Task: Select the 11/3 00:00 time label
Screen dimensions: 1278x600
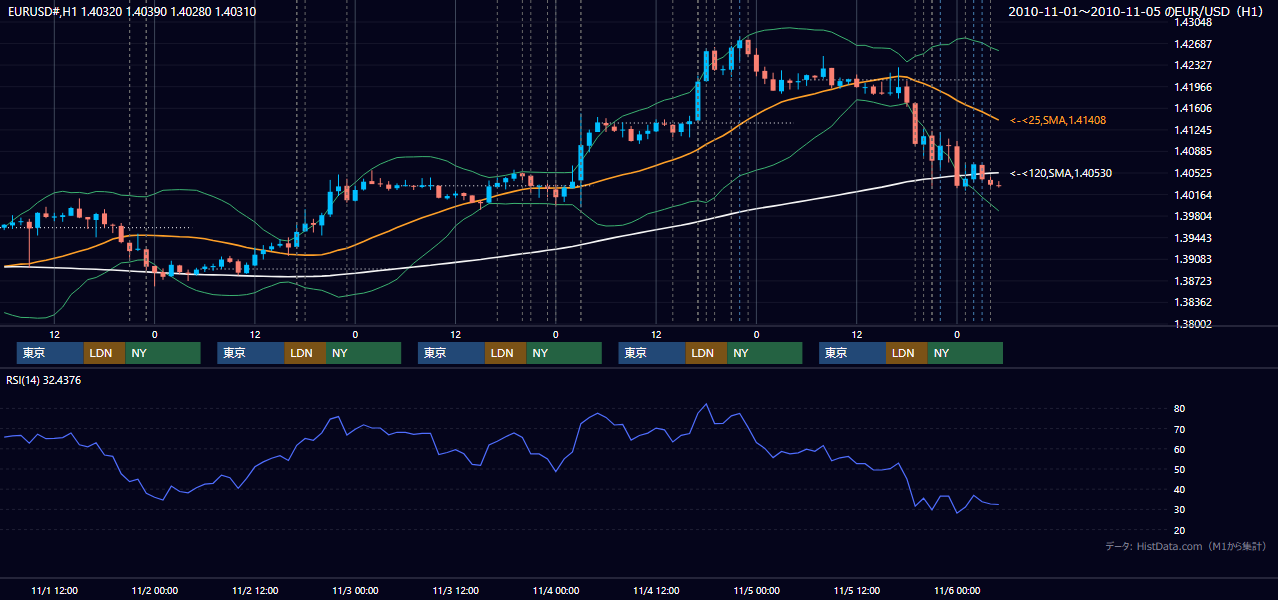Action: click(355, 590)
